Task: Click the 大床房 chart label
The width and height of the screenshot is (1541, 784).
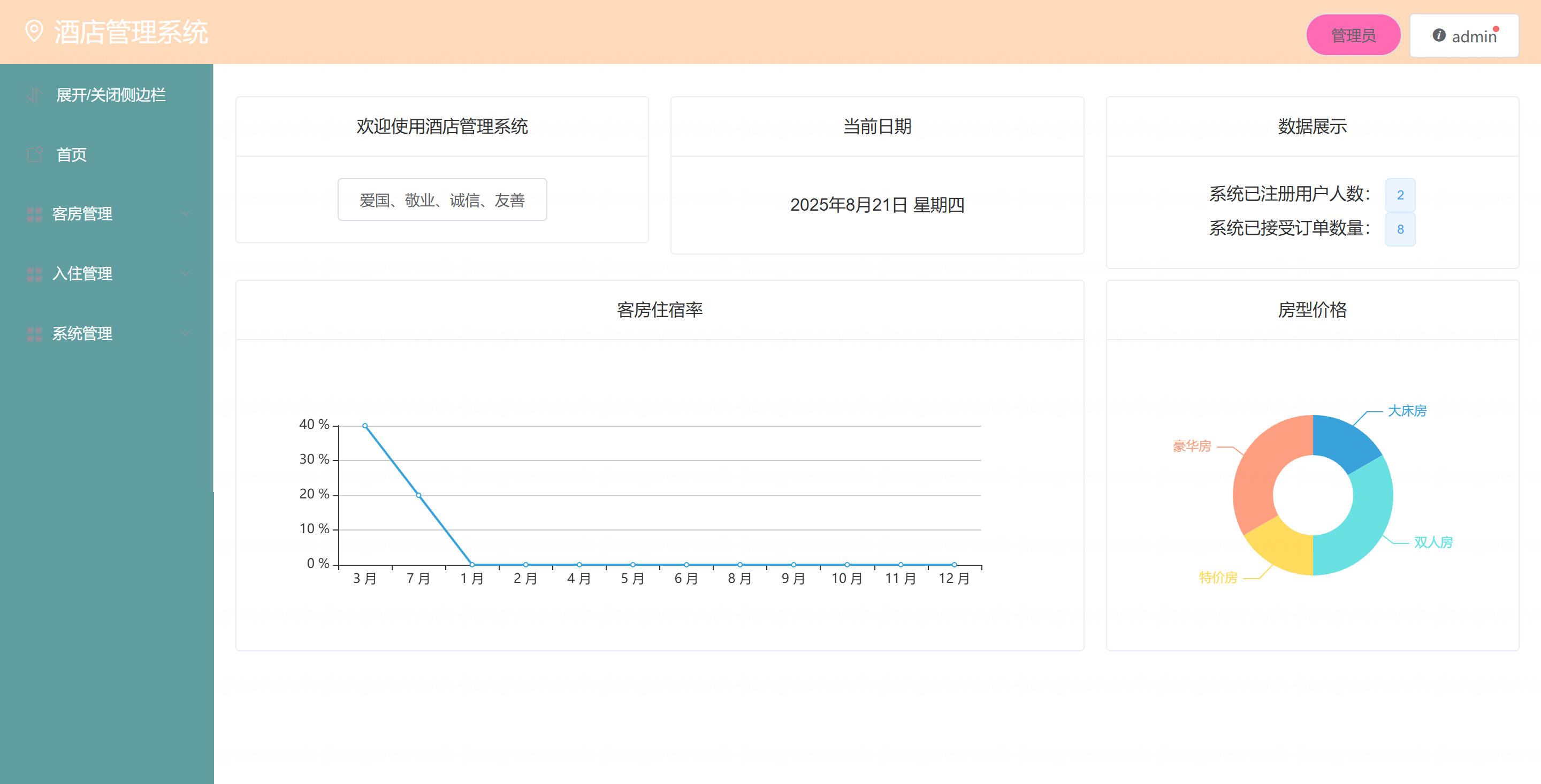Action: (x=1407, y=411)
